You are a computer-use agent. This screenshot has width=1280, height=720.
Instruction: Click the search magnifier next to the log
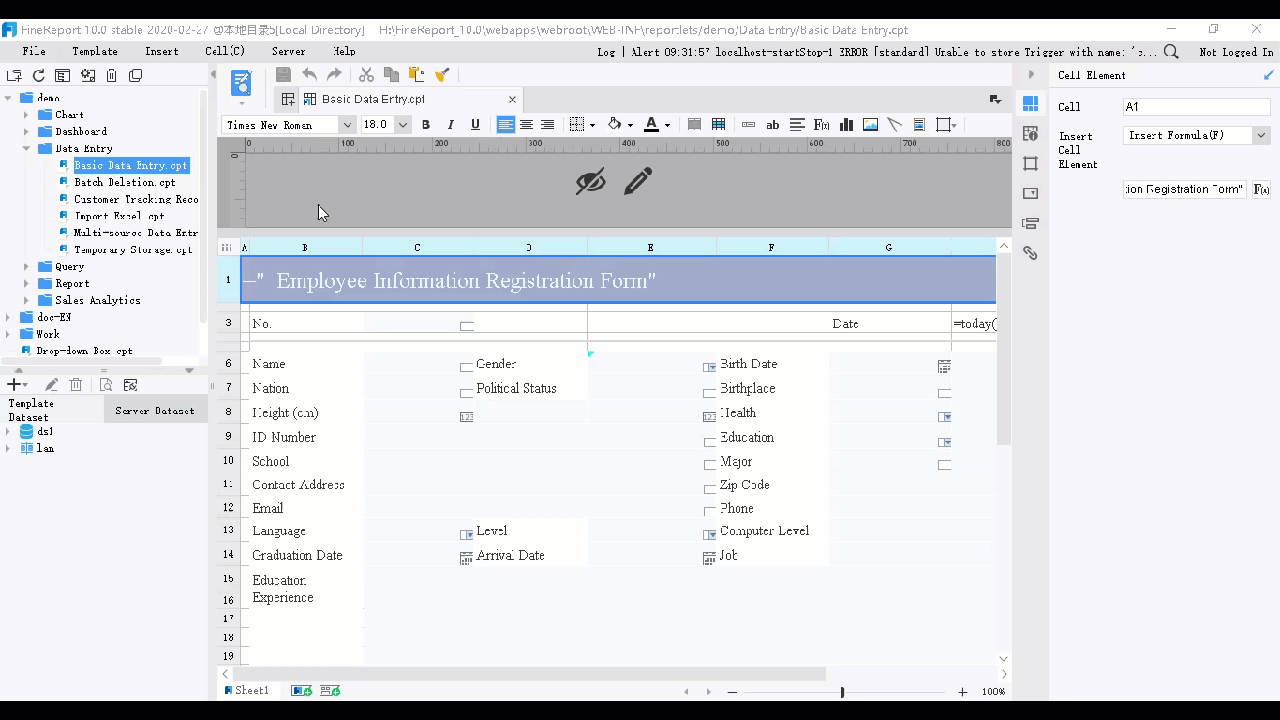1171,51
